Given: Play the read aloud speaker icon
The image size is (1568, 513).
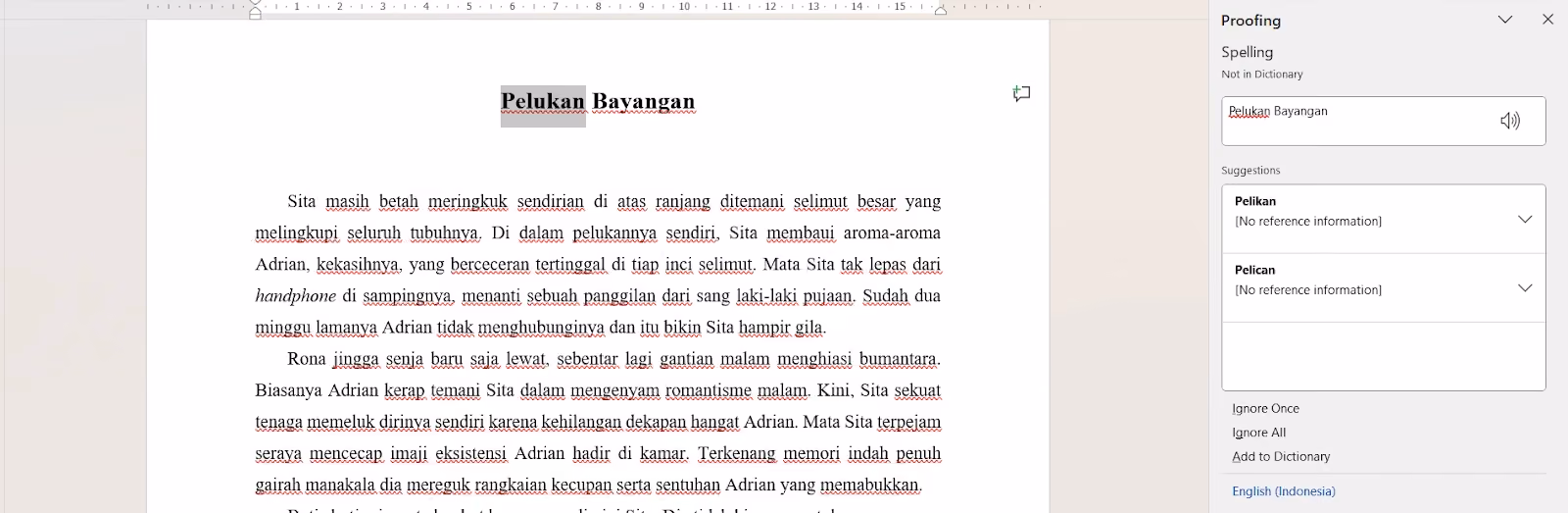Looking at the screenshot, I should [x=1510, y=121].
